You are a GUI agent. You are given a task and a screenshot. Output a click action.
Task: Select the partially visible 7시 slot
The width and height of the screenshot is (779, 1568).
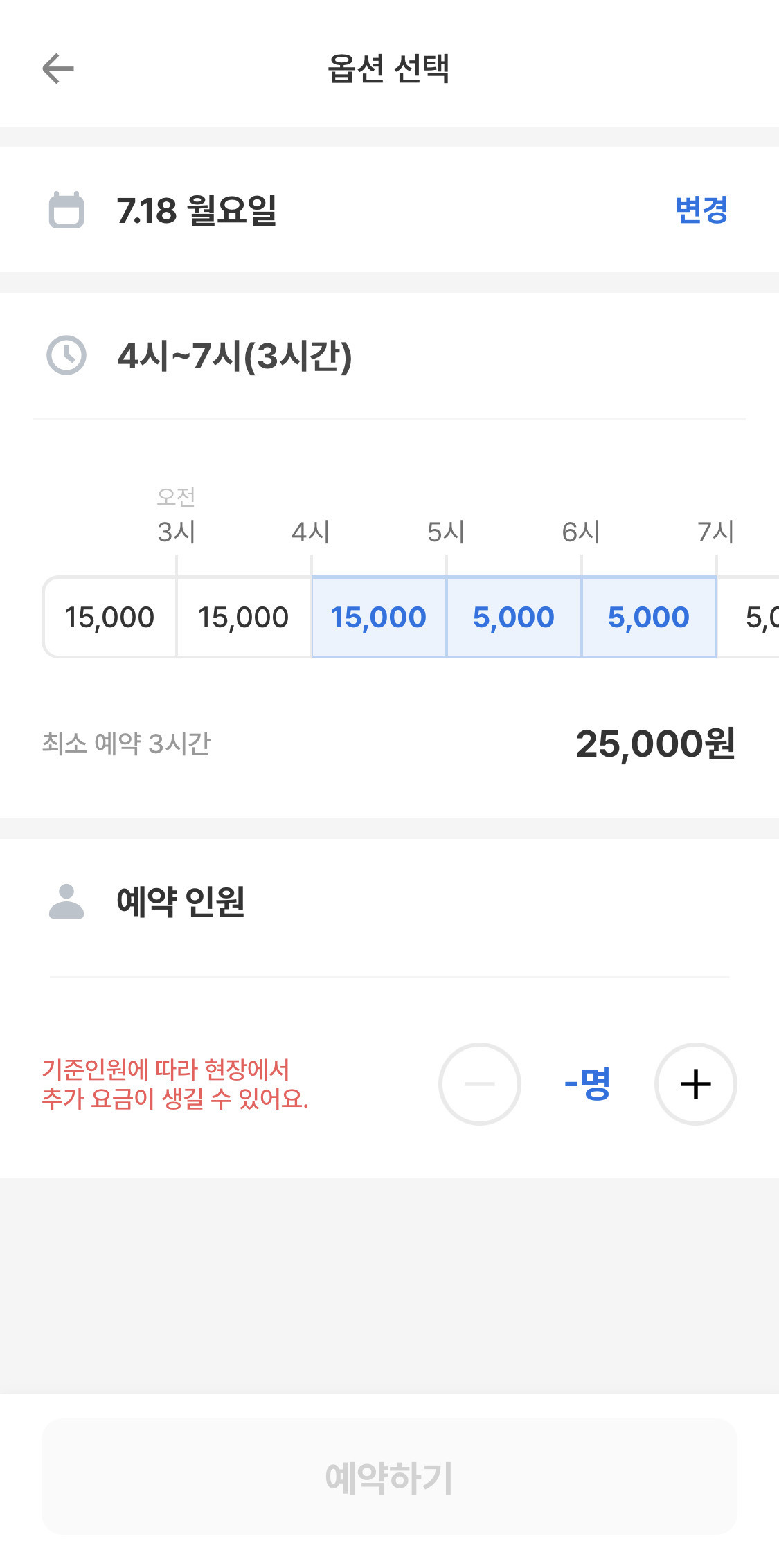[749, 617]
